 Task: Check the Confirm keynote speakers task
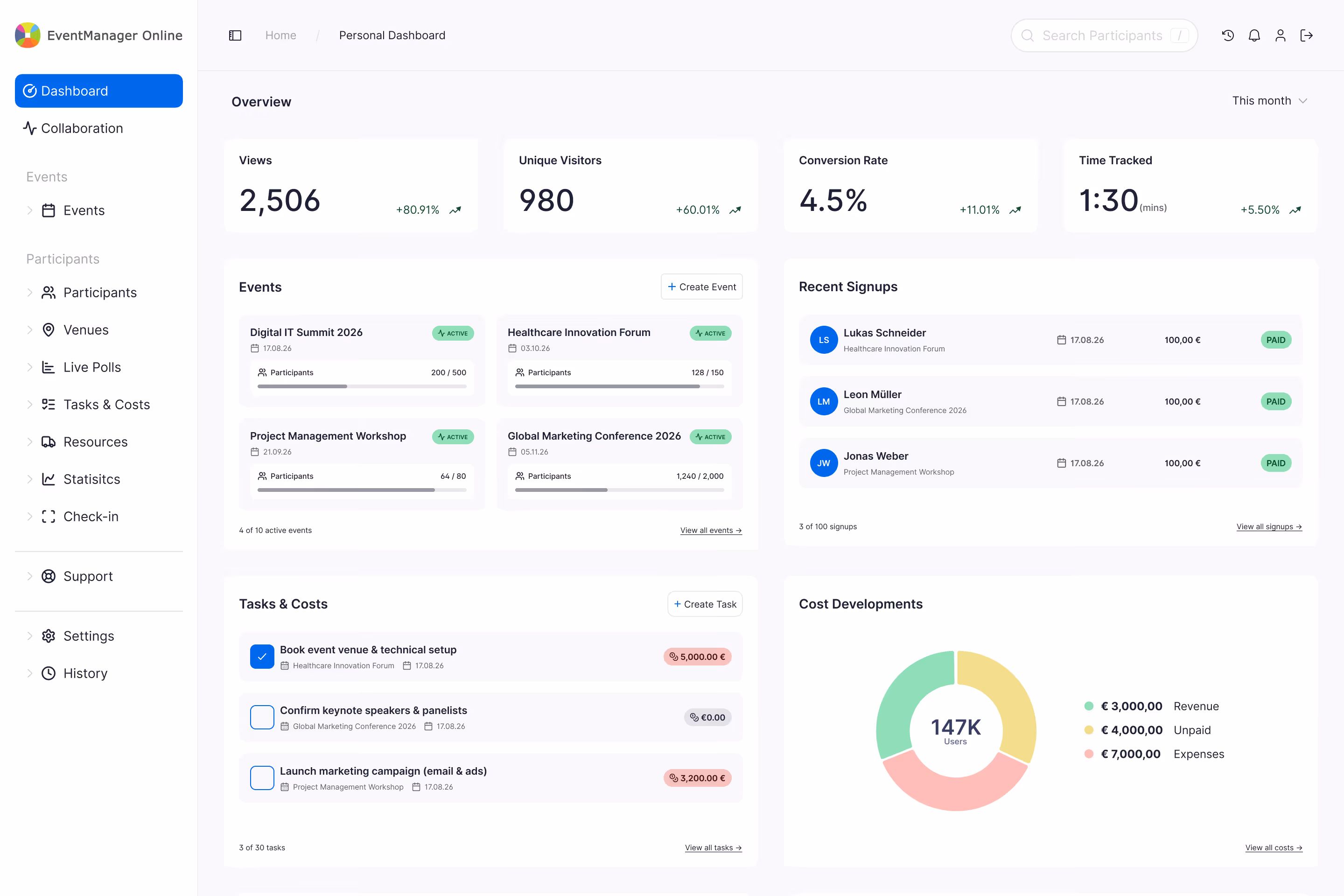click(262, 717)
